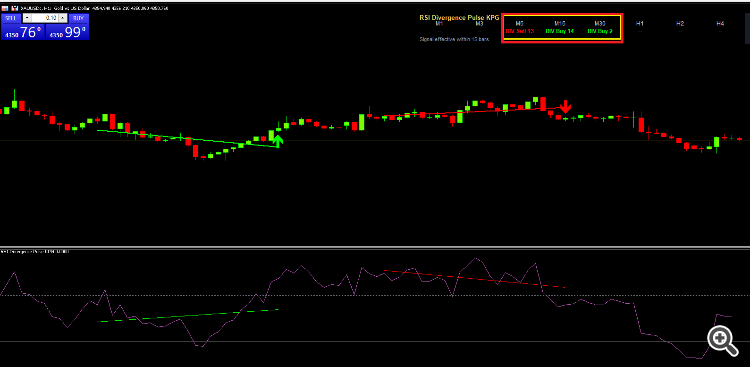Screen dimensions: 750x367
Task: Click the red DIV Sell 13 signal
Action: pos(520,31)
